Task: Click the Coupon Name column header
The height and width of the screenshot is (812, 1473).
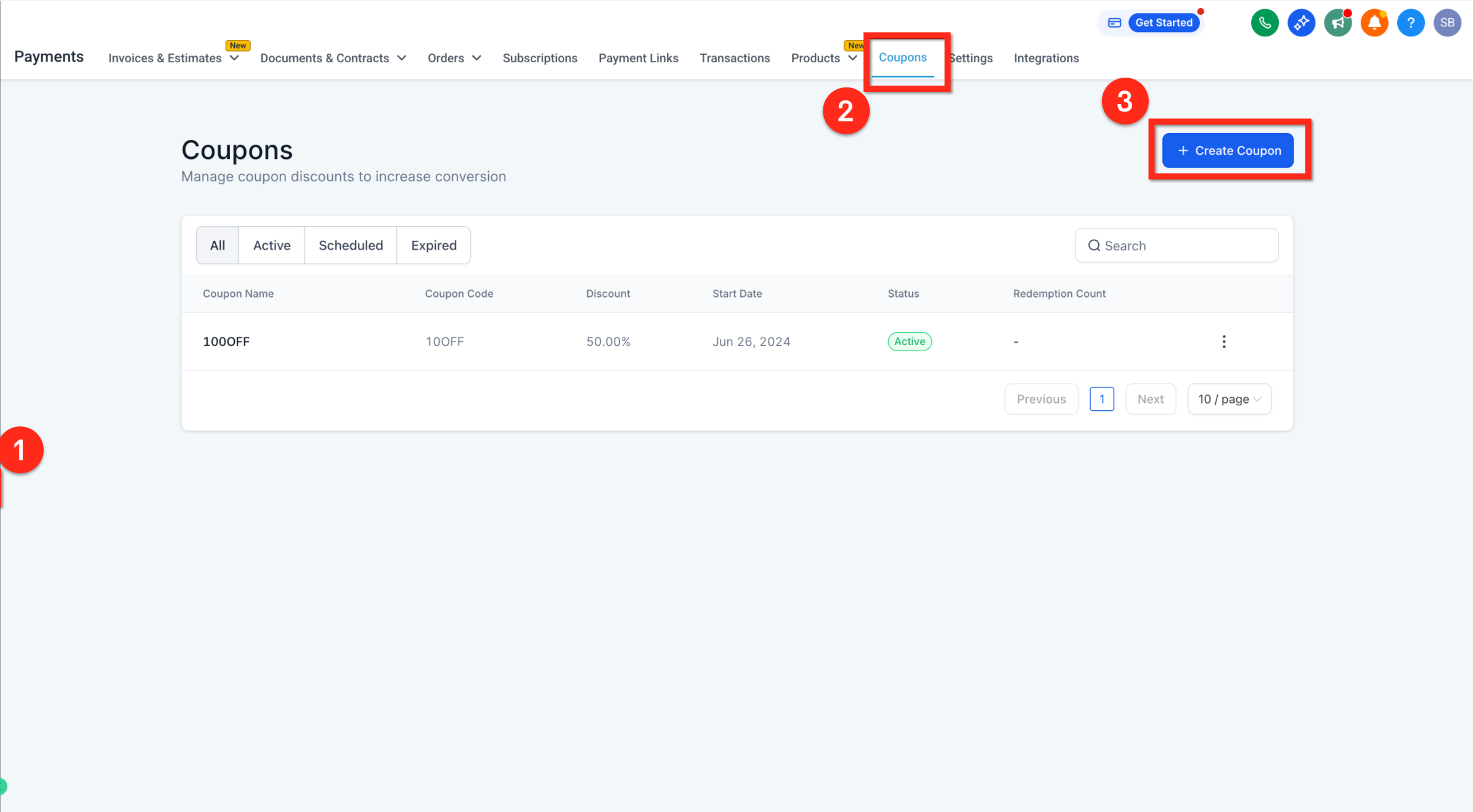Action: pos(239,294)
